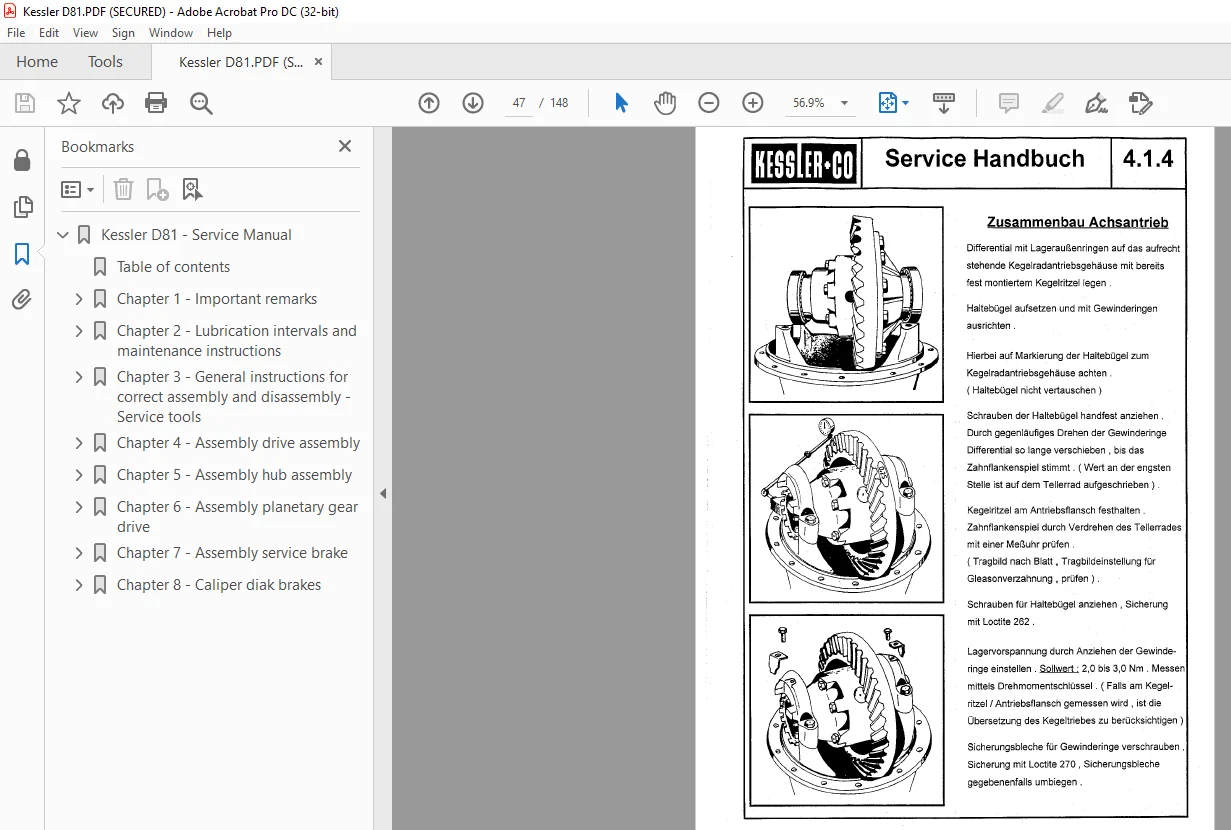Open Table of contents bookmark
This screenshot has height=830, width=1231.
173,267
